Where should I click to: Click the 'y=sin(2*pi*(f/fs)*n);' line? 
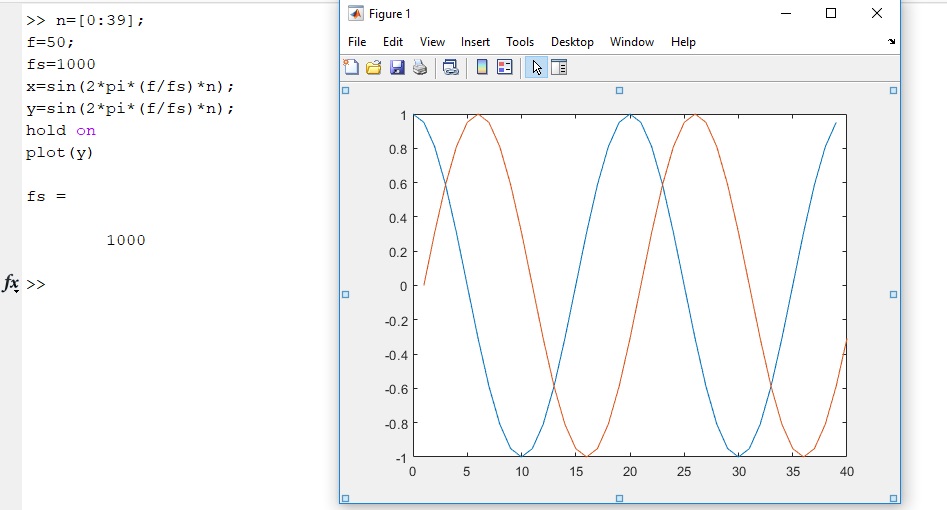click(130, 109)
